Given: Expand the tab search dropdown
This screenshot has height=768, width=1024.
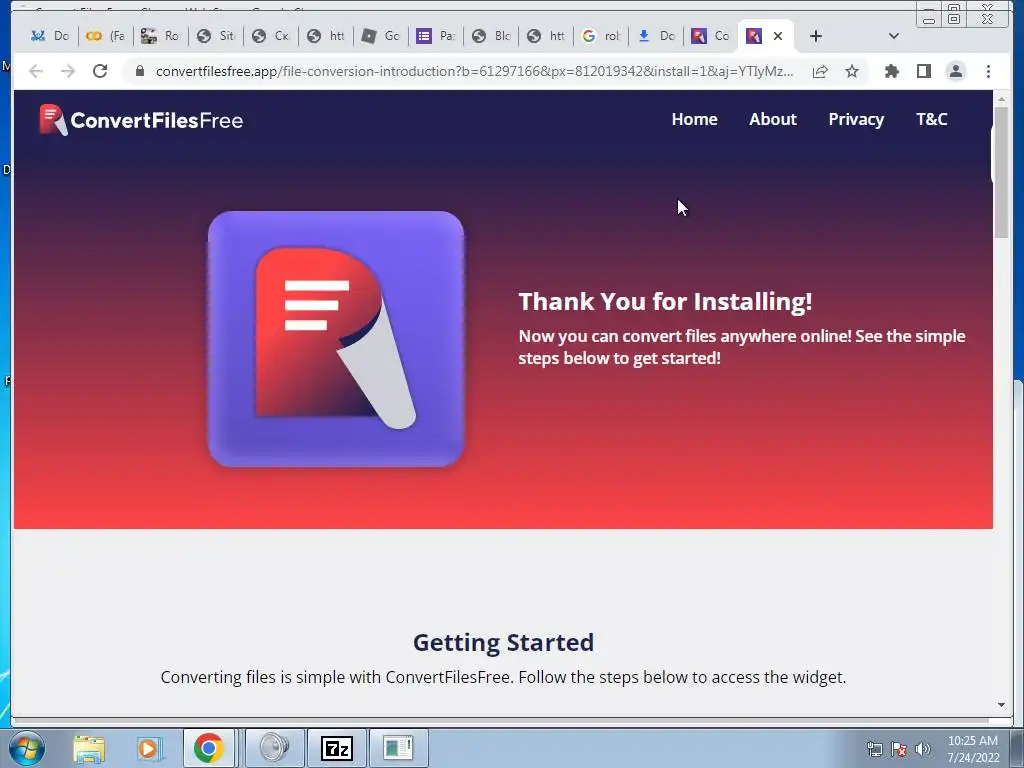Looking at the screenshot, I should (894, 36).
